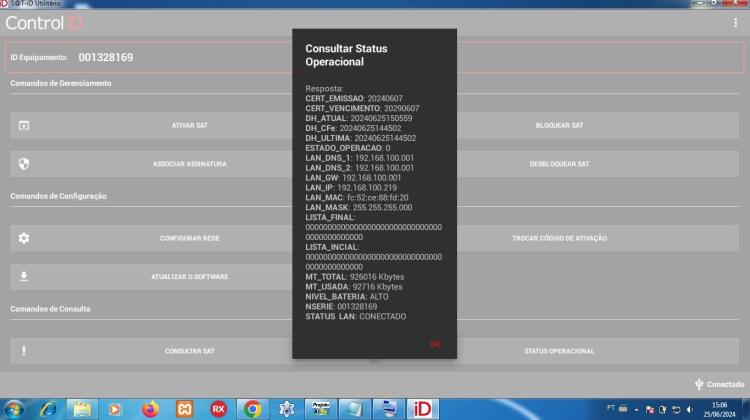This screenshot has height=420, width=750.
Task: Click Trocar Código de Ativação button
Action: click(x=598, y=238)
